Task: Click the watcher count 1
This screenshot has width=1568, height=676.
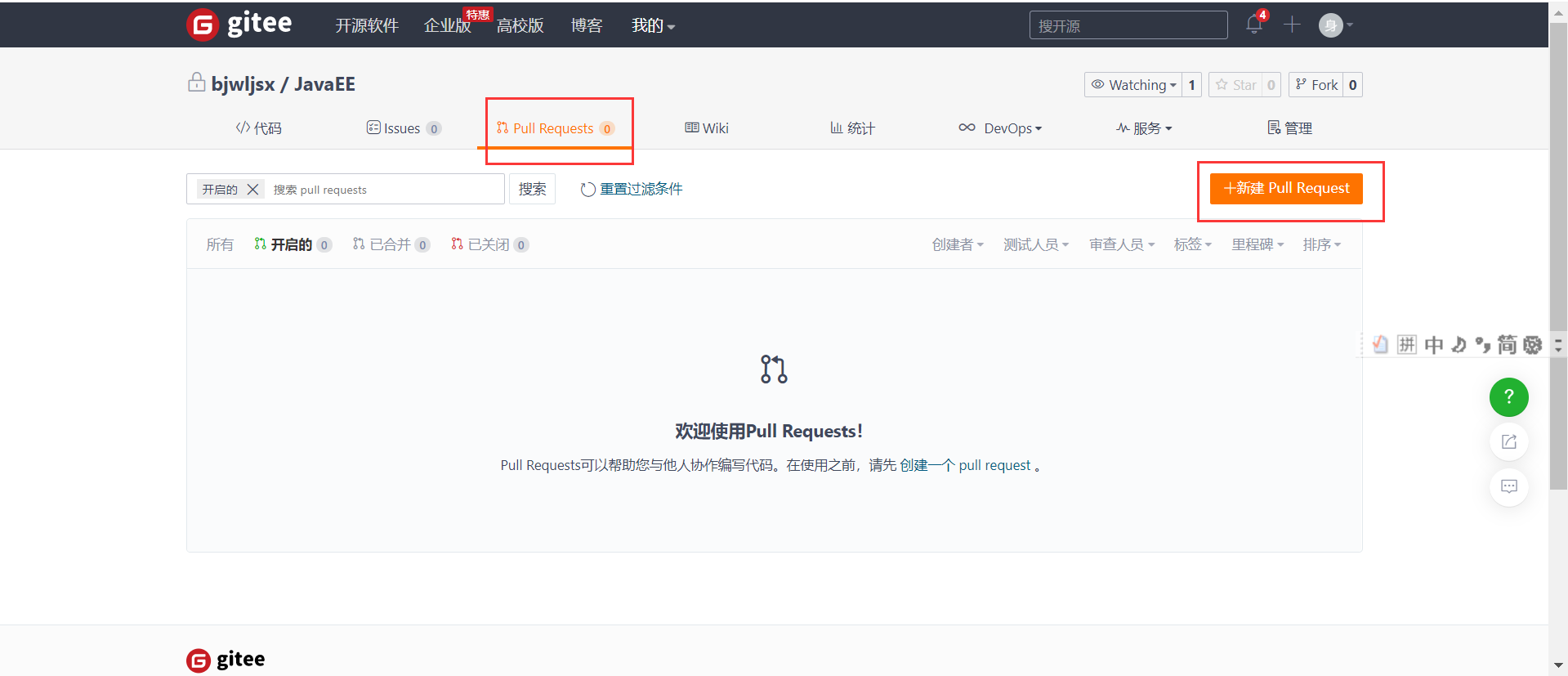Action: [1192, 85]
